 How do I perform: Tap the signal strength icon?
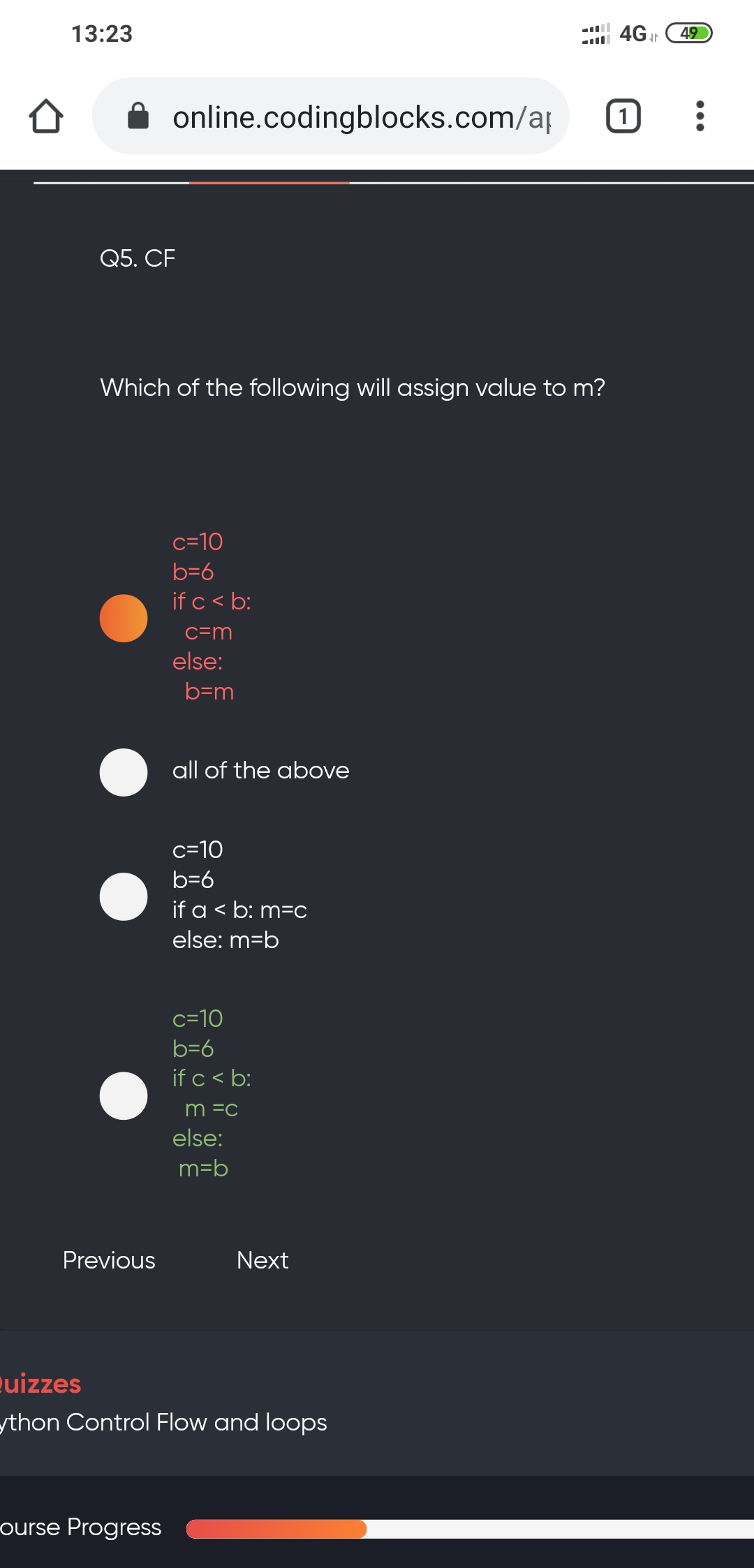click(596, 34)
